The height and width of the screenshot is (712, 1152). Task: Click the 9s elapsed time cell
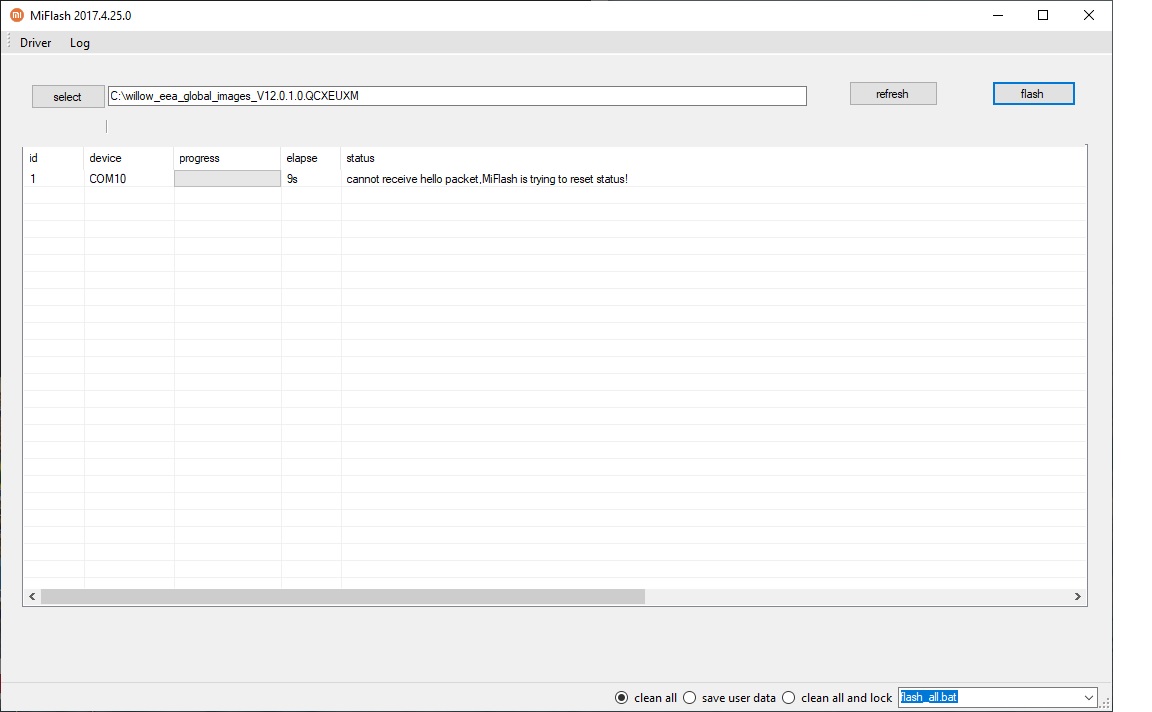click(x=292, y=179)
